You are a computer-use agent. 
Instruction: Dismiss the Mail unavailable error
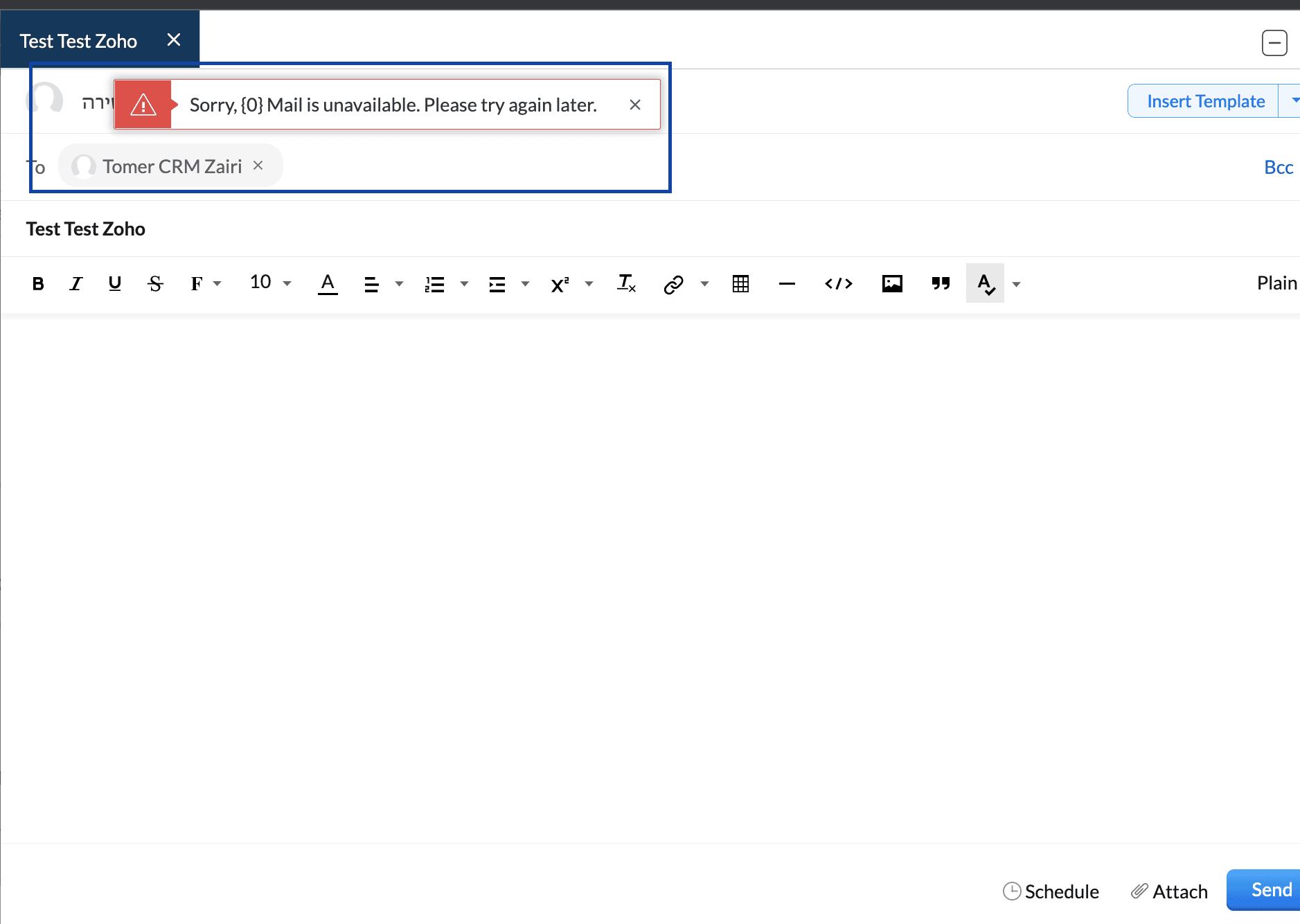pyautogui.click(x=635, y=105)
